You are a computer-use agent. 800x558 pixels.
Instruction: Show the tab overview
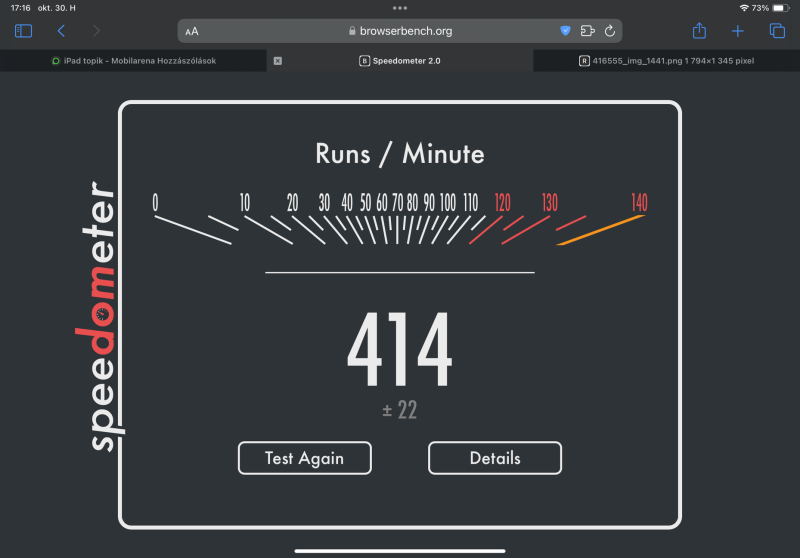coord(777,31)
